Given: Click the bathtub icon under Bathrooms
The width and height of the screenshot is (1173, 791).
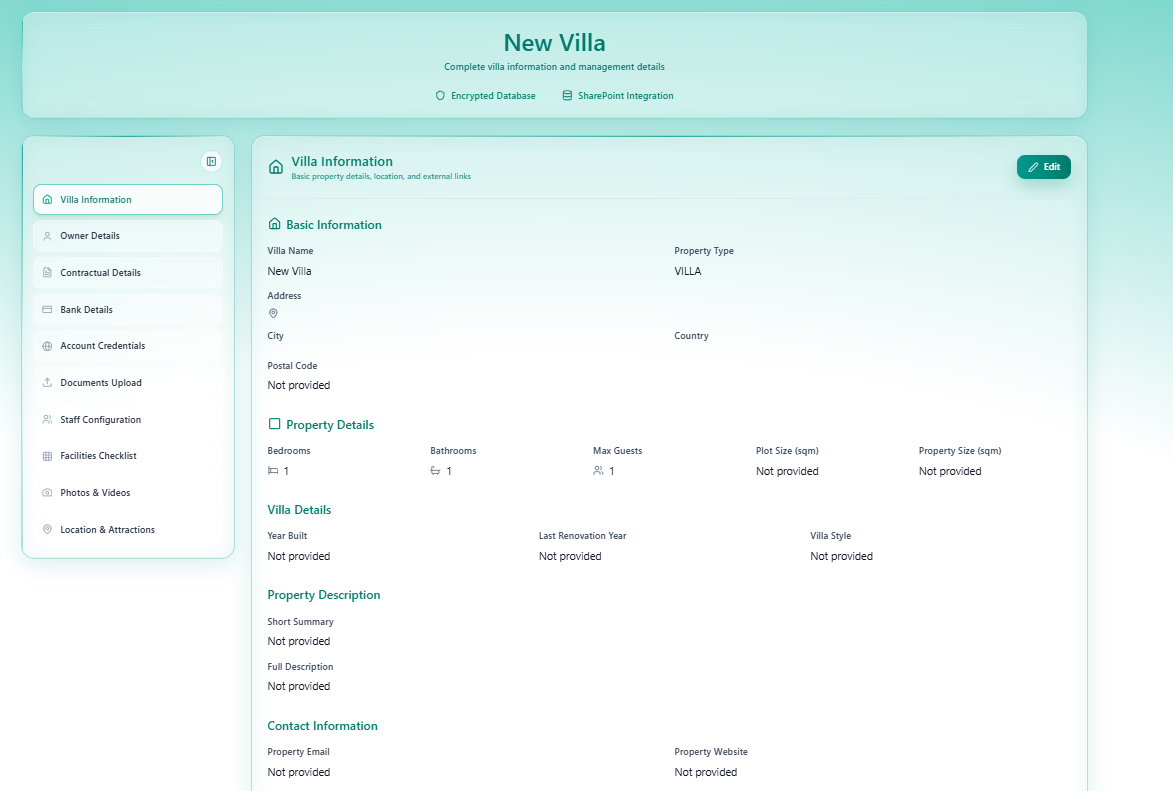Looking at the screenshot, I should coord(435,471).
